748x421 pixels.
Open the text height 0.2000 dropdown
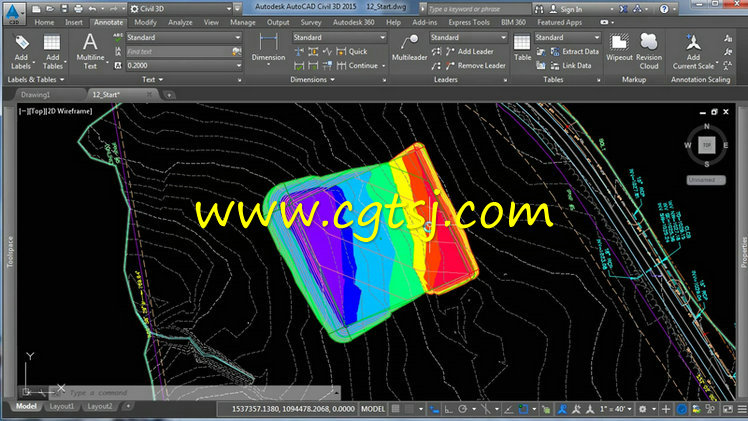tap(184, 65)
